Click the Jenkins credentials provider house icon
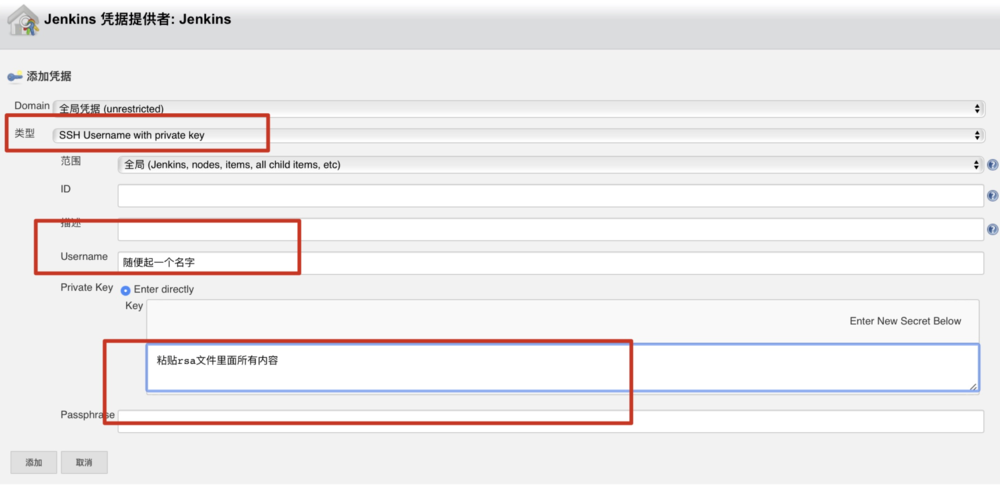 tap(23, 20)
